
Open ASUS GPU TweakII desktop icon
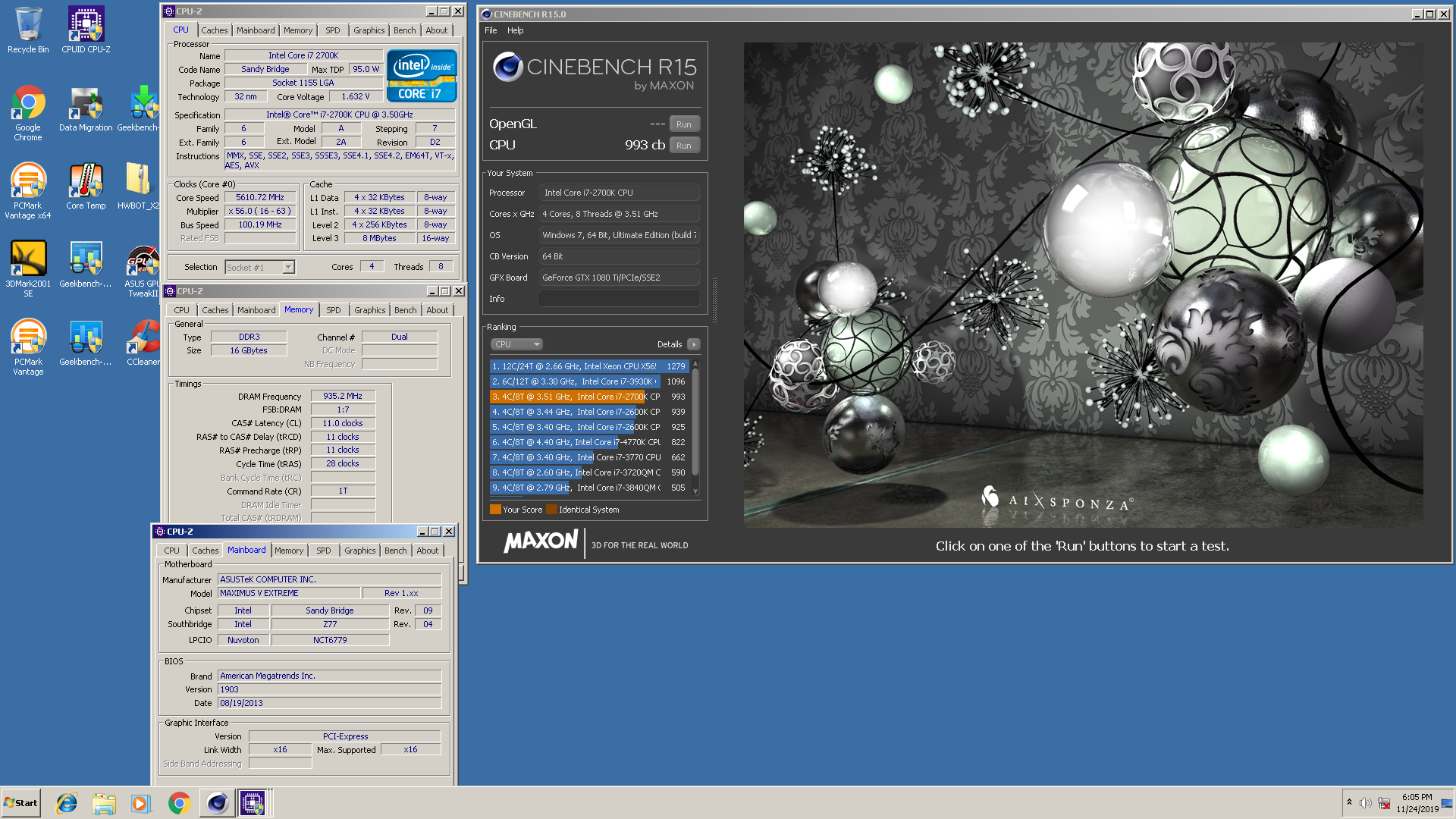pos(143,270)
